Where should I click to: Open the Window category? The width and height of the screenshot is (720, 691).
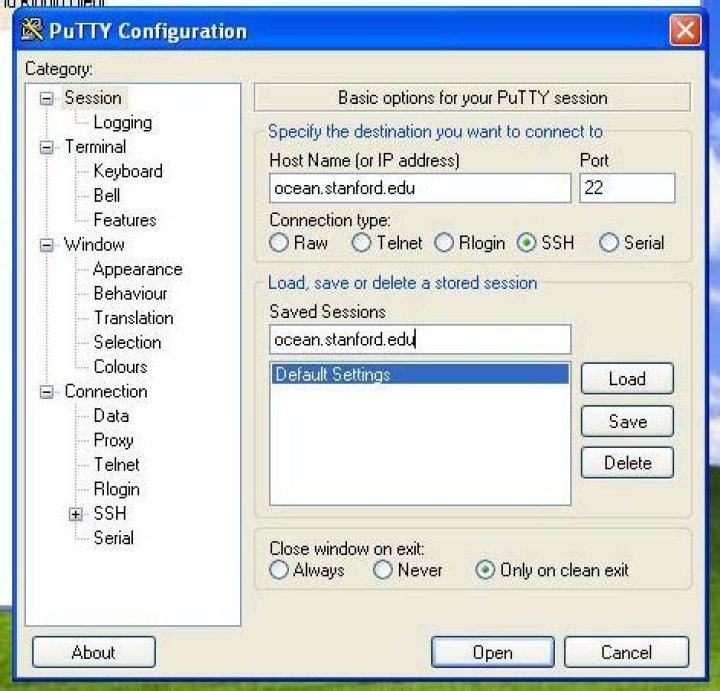[94, 244]
